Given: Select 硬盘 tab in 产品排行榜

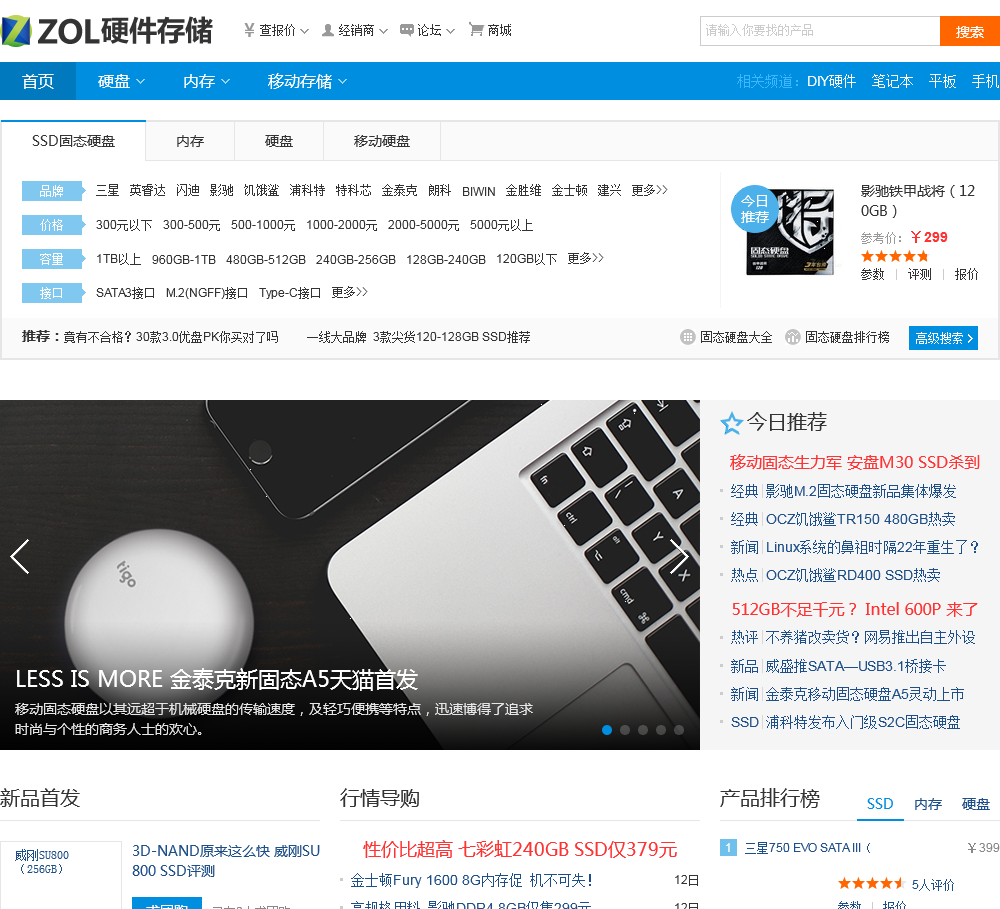Looking at the screenshot, I should pyautogui.click(x=976, y=804).
